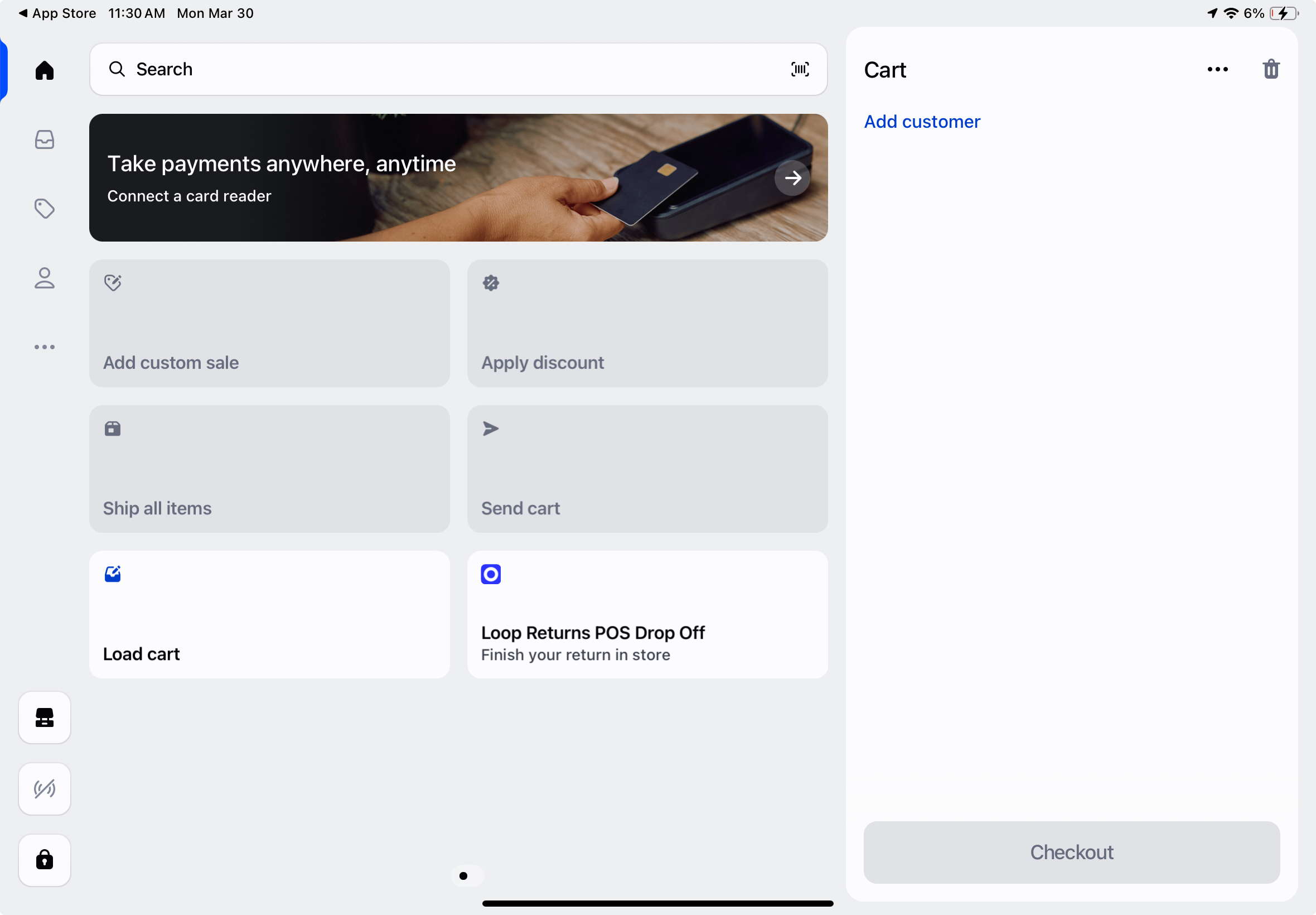This screenshot has width=1316, height=915.
Task: Open the sidebar More menu dots
Action: coord(44,347)
